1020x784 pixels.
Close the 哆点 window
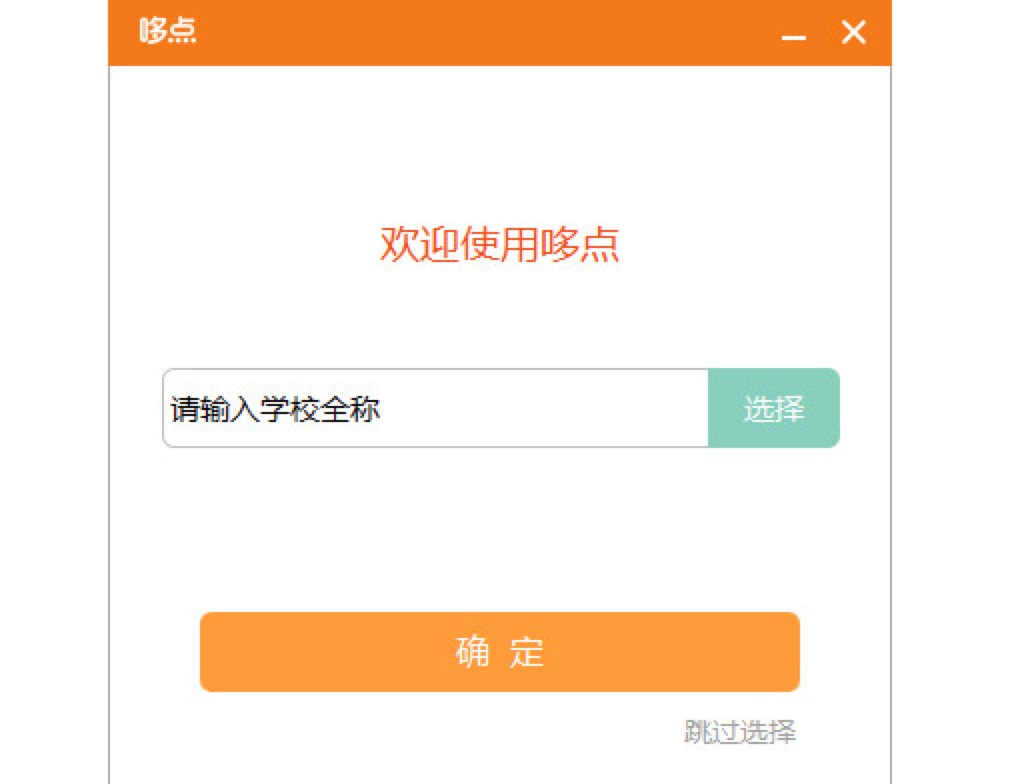click(853, 33)
